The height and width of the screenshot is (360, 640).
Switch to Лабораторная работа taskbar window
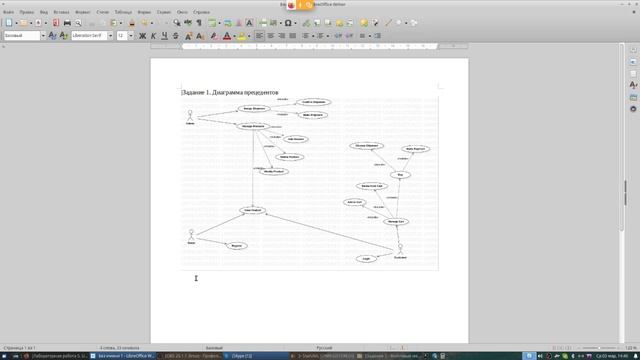(56, 356)
